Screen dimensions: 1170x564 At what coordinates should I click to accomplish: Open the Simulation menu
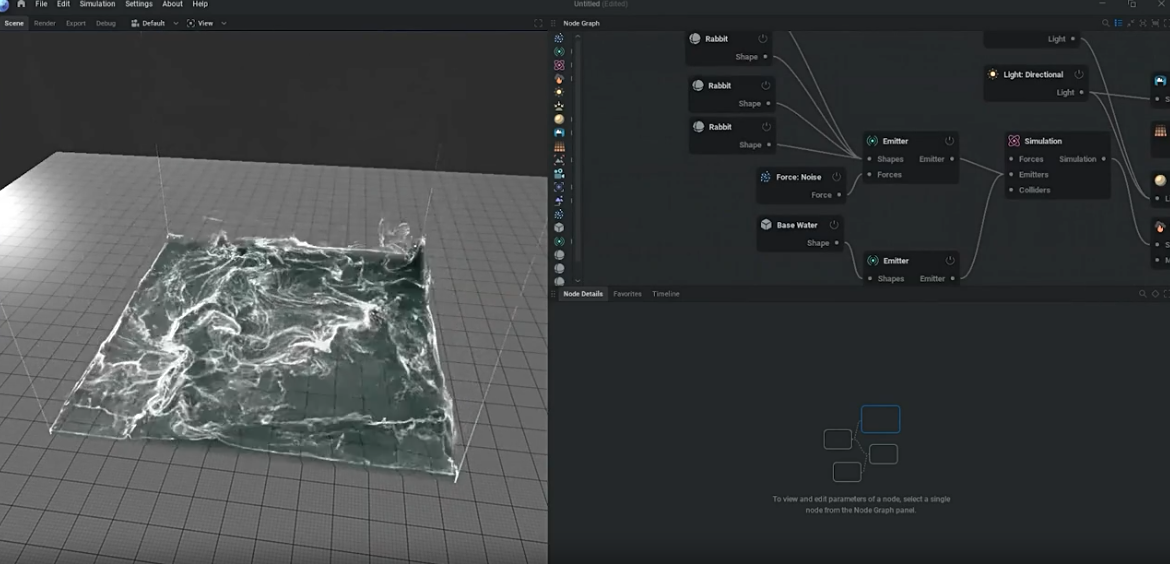98,4
